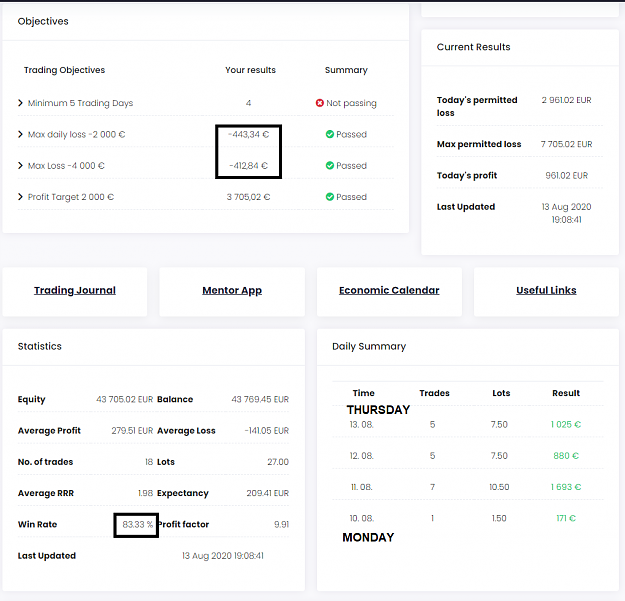
Task: Click the green Passed check for Max Loss
Action: tap(330, 165)
